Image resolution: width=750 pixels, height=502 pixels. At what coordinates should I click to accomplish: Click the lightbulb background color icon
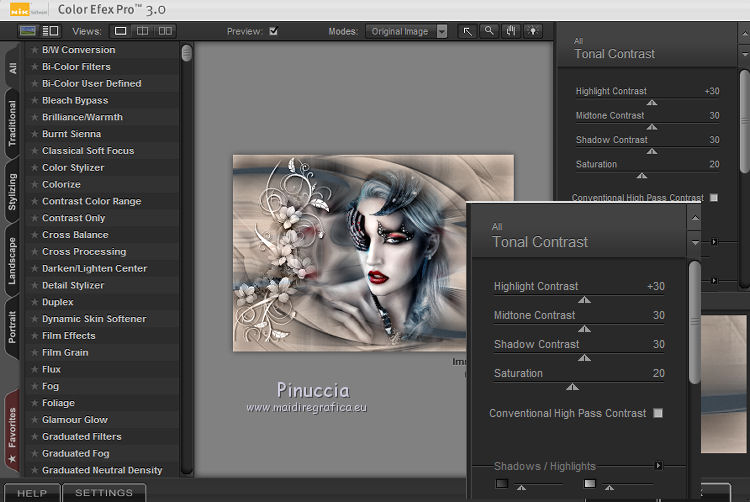coord(533,31)
